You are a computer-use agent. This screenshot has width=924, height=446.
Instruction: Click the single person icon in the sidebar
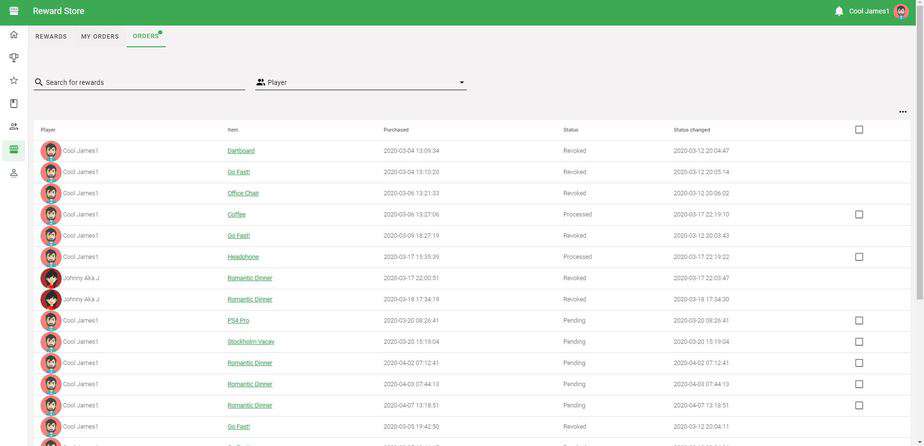click(14, 173)
